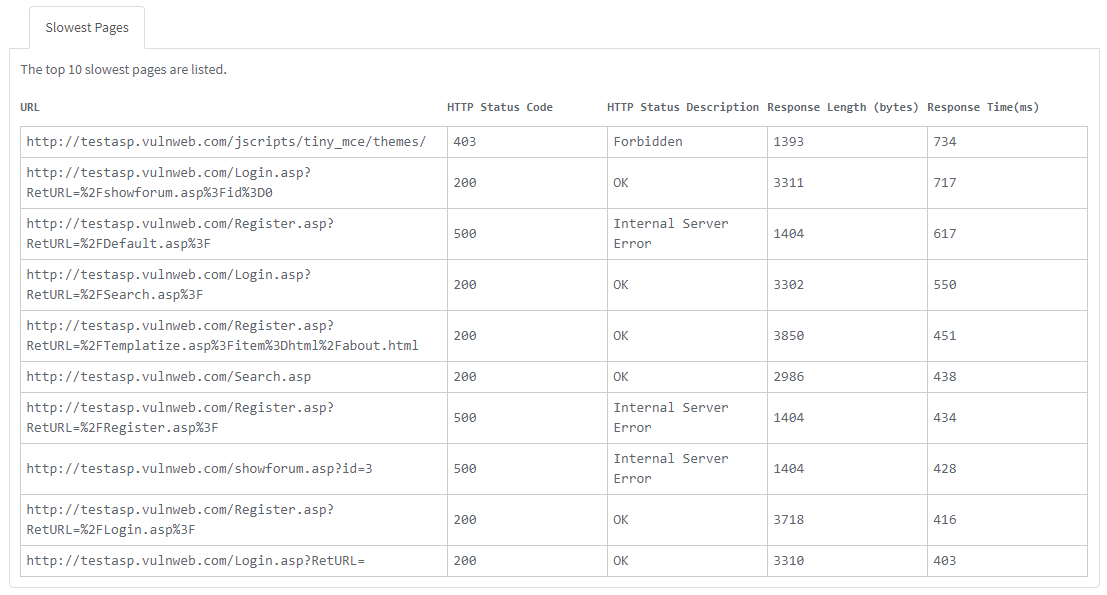Open the Slowest Pages tab
Image resolution: width=1107 pixels, height=595 pixels.
pyautogui.click(x=87, y=28)
